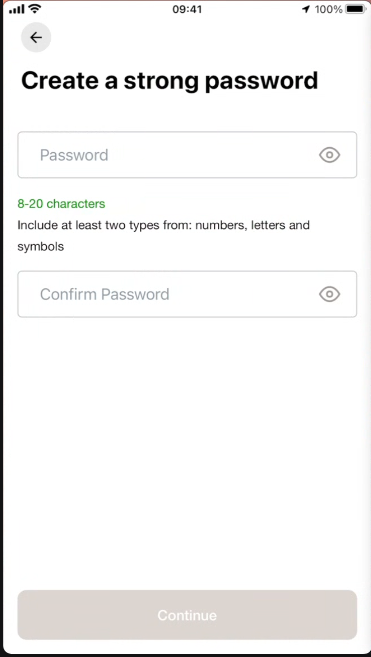Tap the 09:41 clock in status bar
This screenshot has width=371, height=657.
(x=187, y=9)
